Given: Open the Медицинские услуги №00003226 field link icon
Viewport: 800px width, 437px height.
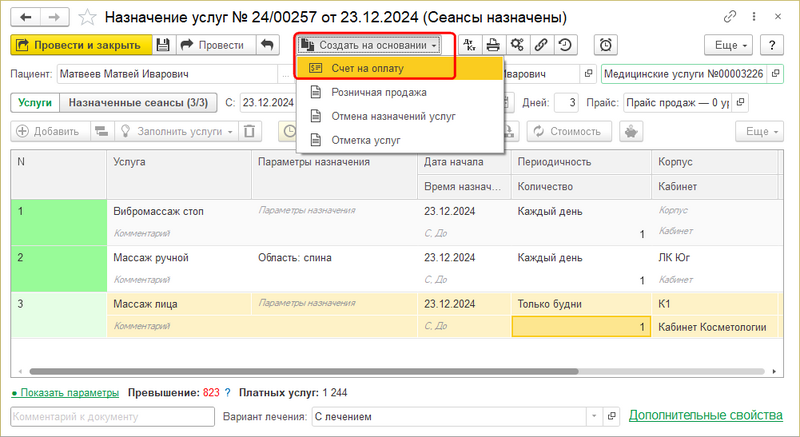Looking at the screenshot, I should (x=776, y=74).
